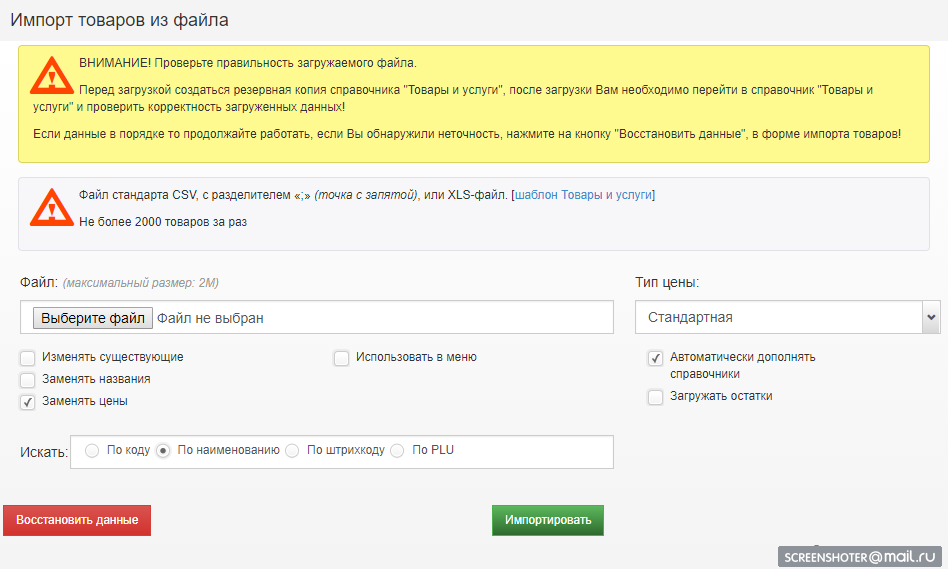Screen dimensions: 948x573
Task: Enable the 'Использовать в меню' checkbox
Action: point(341,357)
